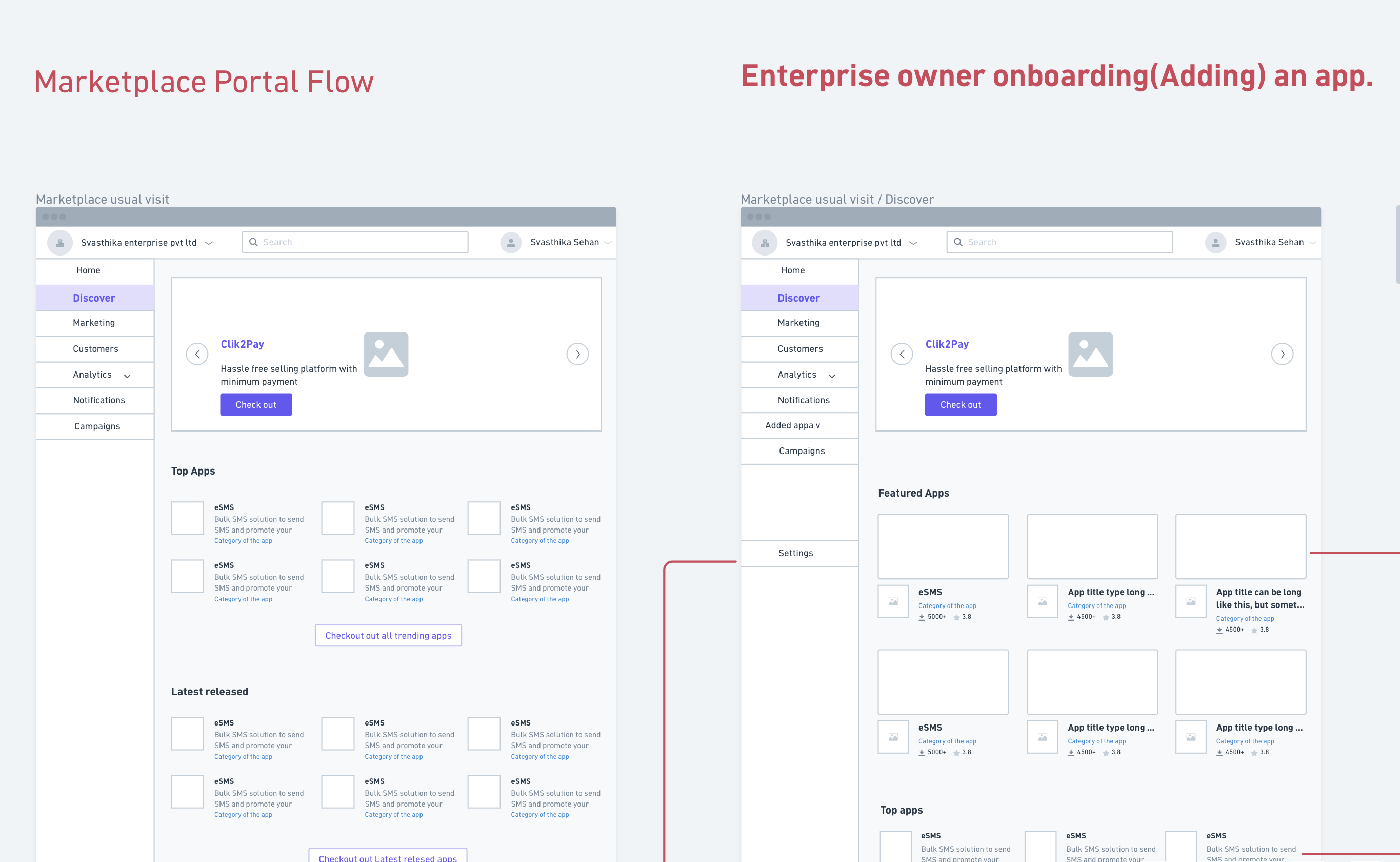
Task: Open large thumbnail above 'App title can be long'
Action: coord(1241,547)
